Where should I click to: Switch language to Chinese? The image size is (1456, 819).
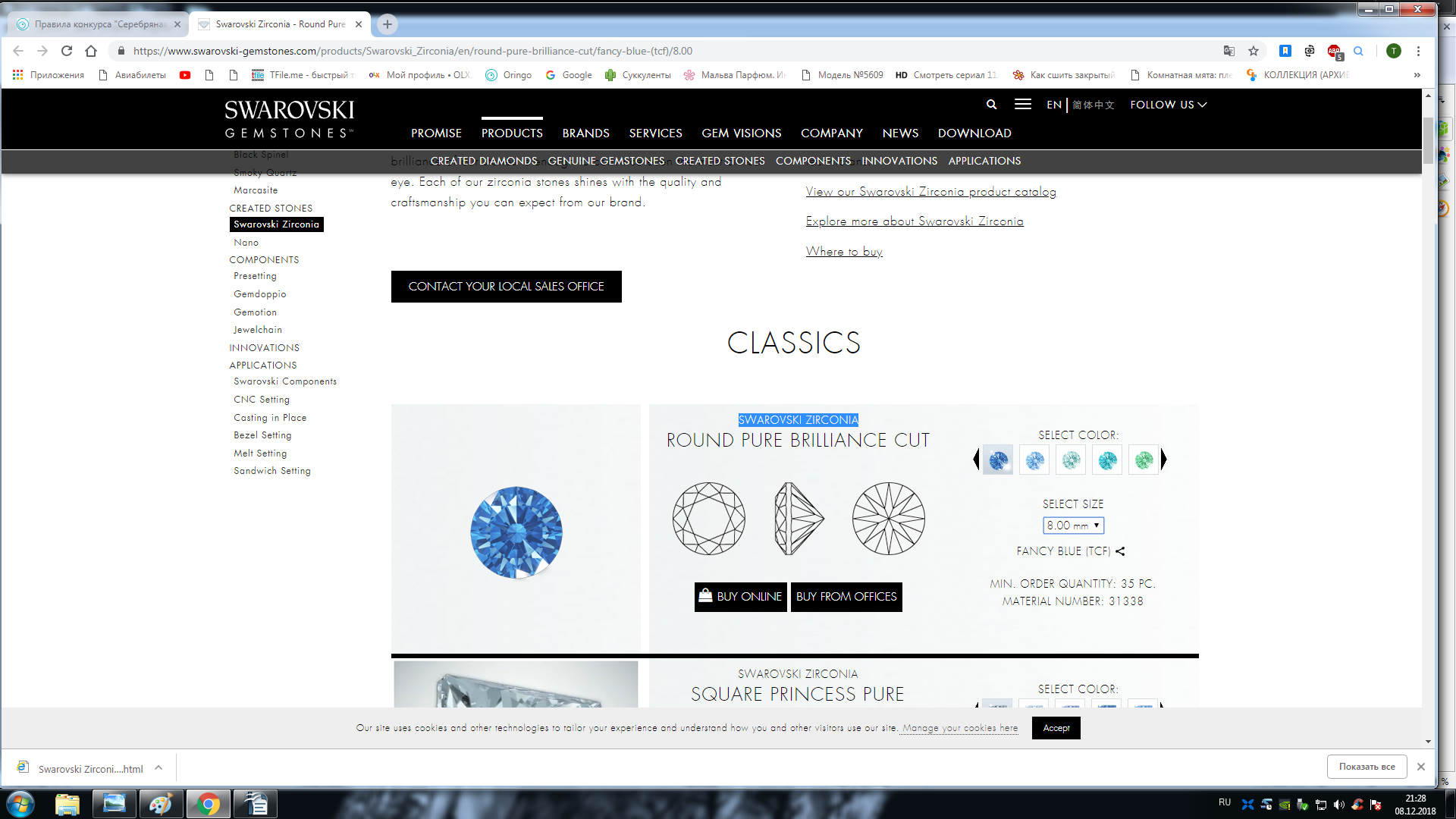coord(1094,105)
